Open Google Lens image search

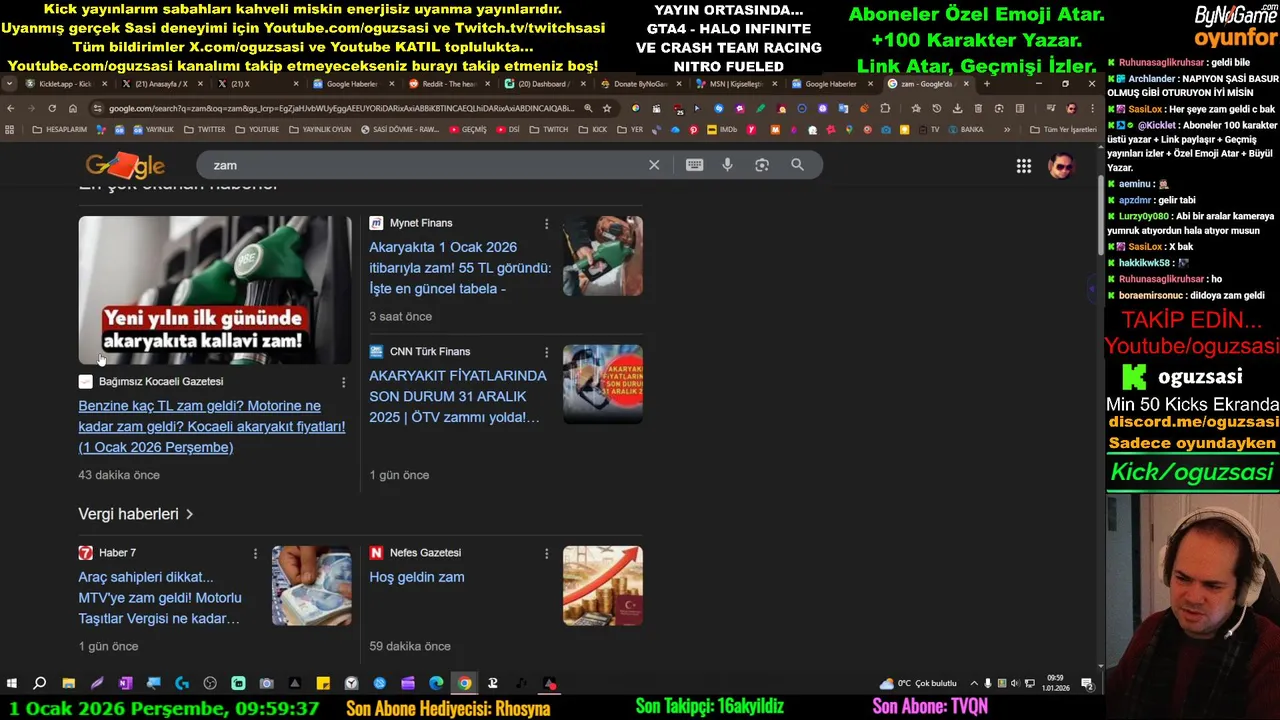pyautogui.click(x=762, y=165)
